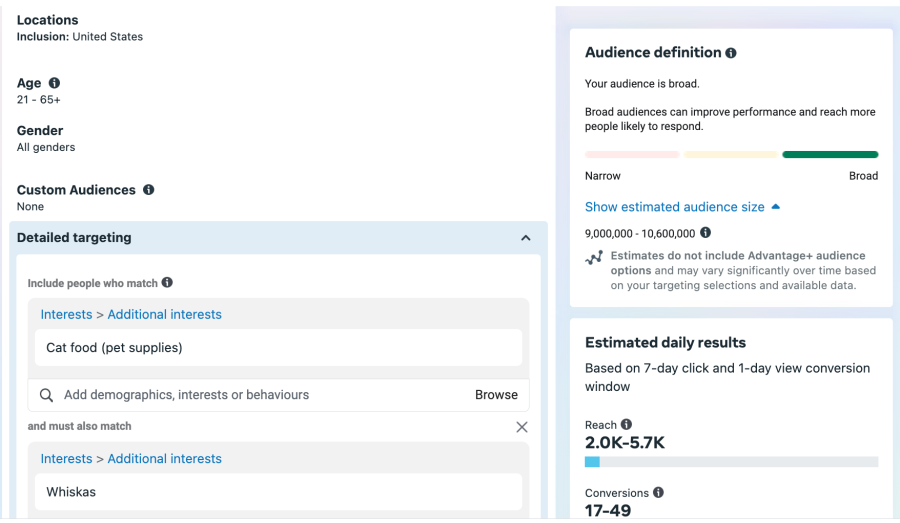Viewport: 900px width, 523px height.
Task: Click Additional interests link above Whiskas
Action: tap(164, 458)
